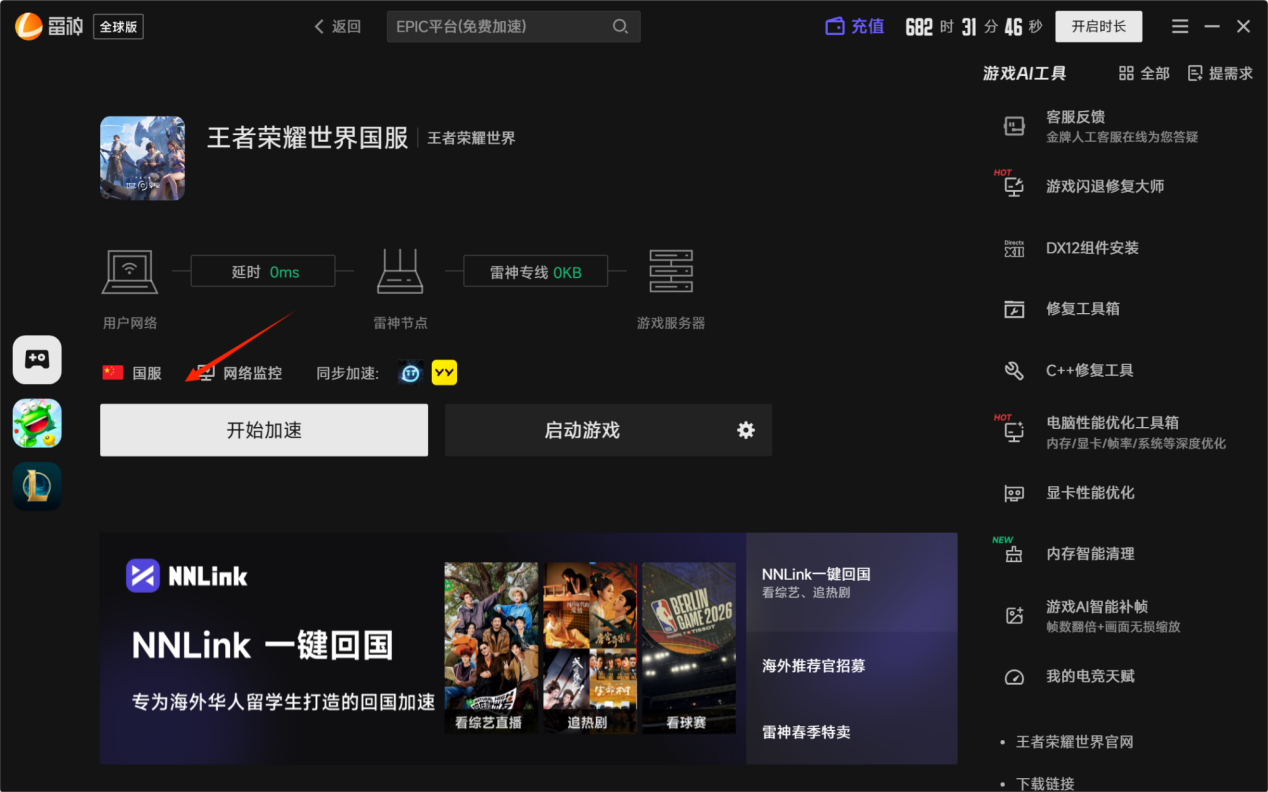Click the search magnifier icon
Image resolution: width=1268 pixels, height=792 pixels.
[621, 27]
